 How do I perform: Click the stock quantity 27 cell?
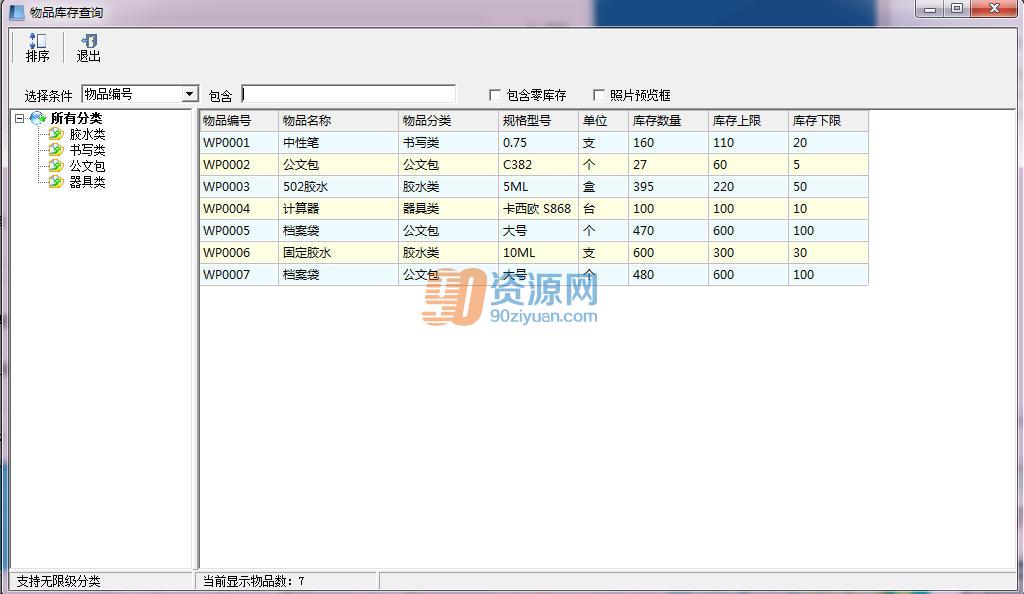[x=669, y=164]
